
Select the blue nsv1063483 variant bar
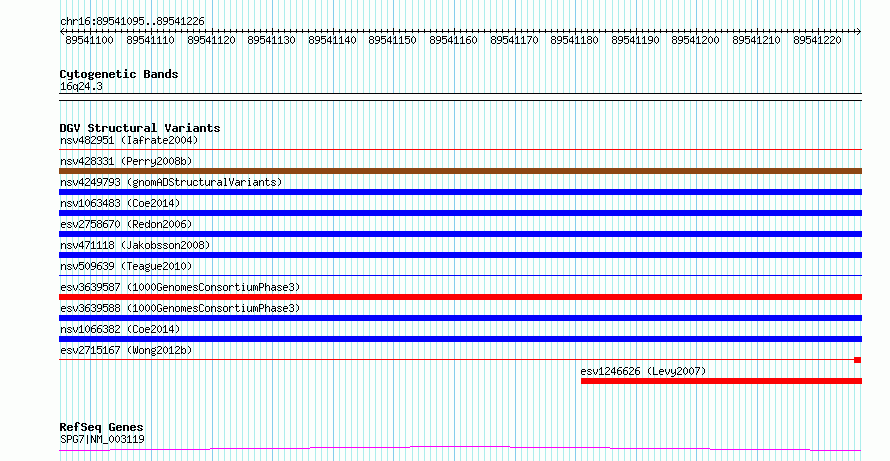point(460,213)
